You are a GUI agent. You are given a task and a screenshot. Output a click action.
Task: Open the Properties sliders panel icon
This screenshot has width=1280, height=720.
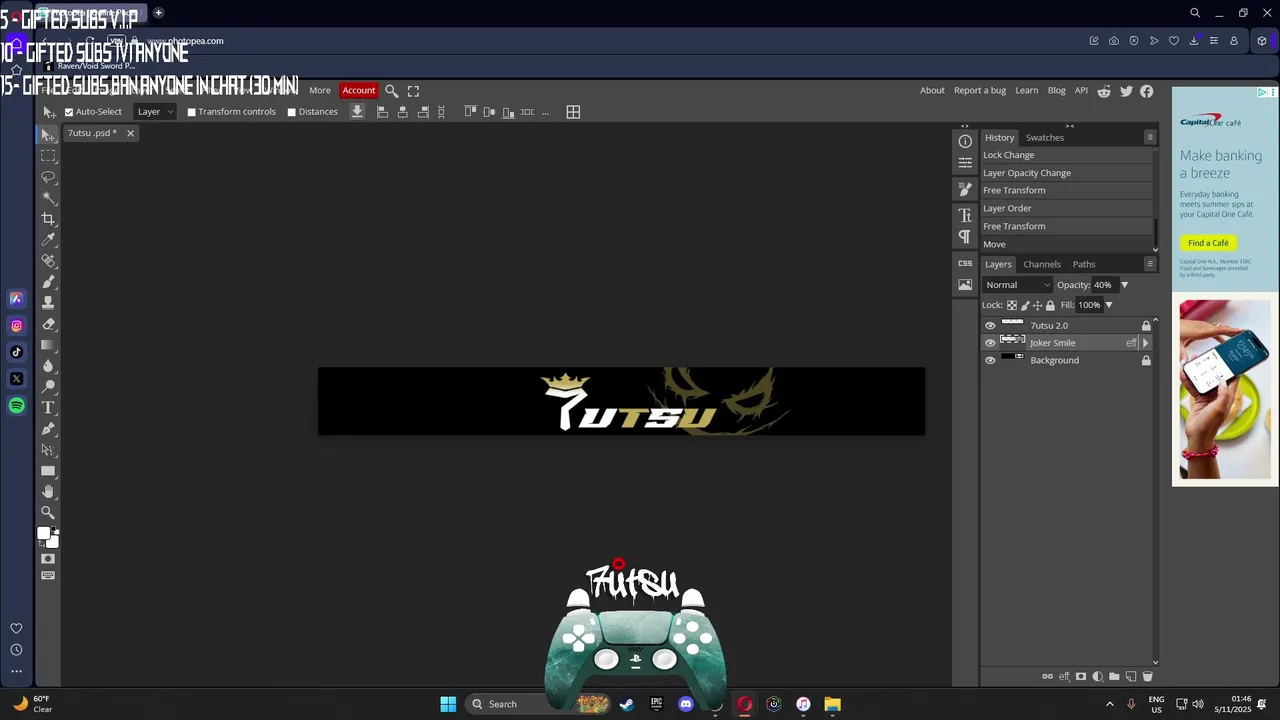965,162
